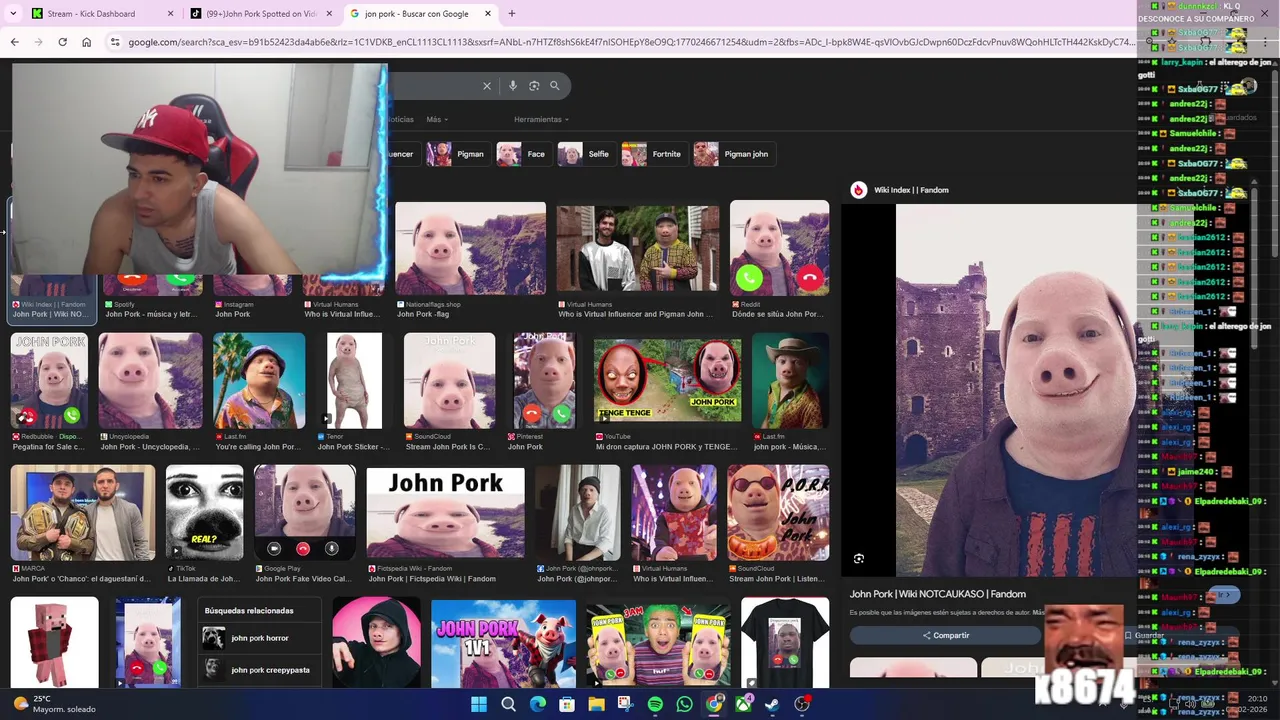The width and height of the screenshot is (1280, 720).
Task: Open the Fictspedia Wiki John Pork image
Action: click(445, 513)
